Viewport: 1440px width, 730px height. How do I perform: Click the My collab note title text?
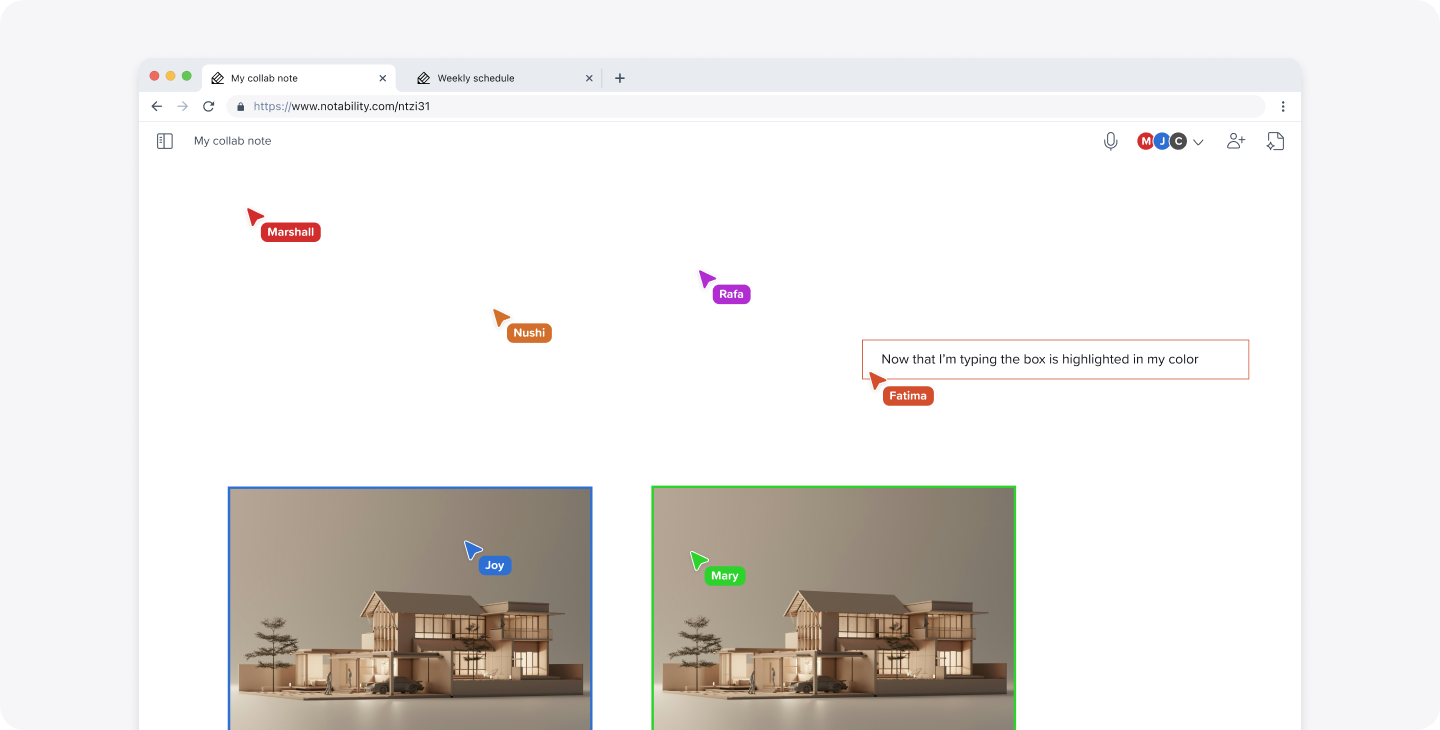coord(232,141)
